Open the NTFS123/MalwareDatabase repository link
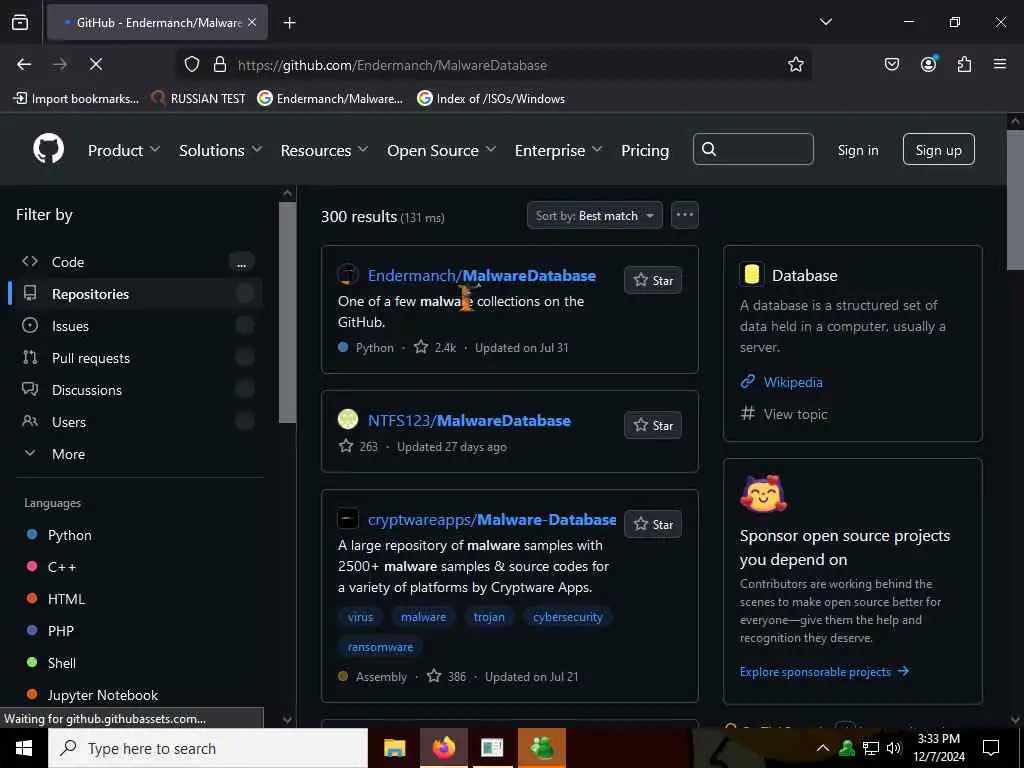Viewport: 1024px width, 768px height. (x=469, y=420)
